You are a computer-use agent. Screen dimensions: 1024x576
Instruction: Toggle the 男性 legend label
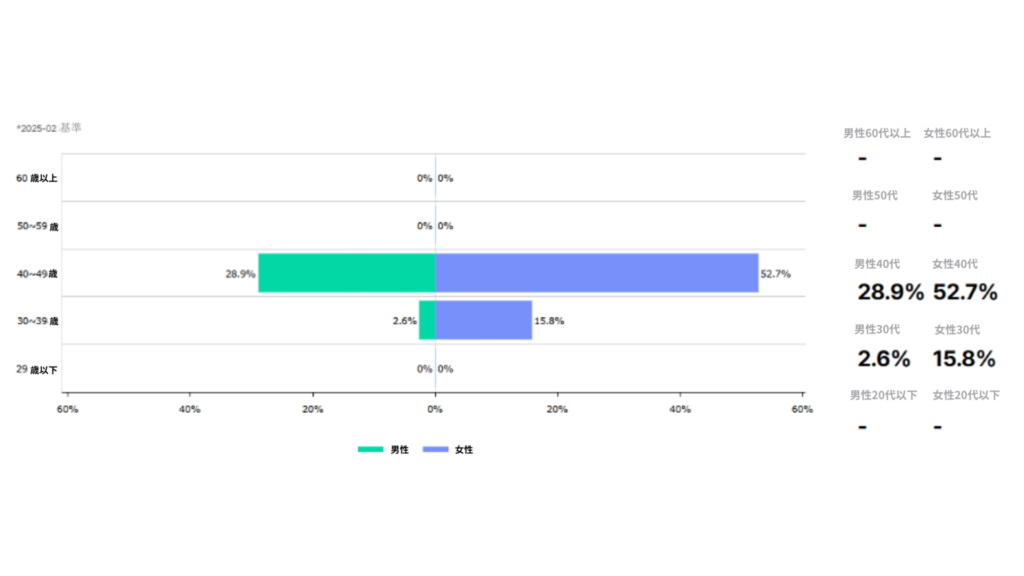pyautogui.click(x=399, y=450)
